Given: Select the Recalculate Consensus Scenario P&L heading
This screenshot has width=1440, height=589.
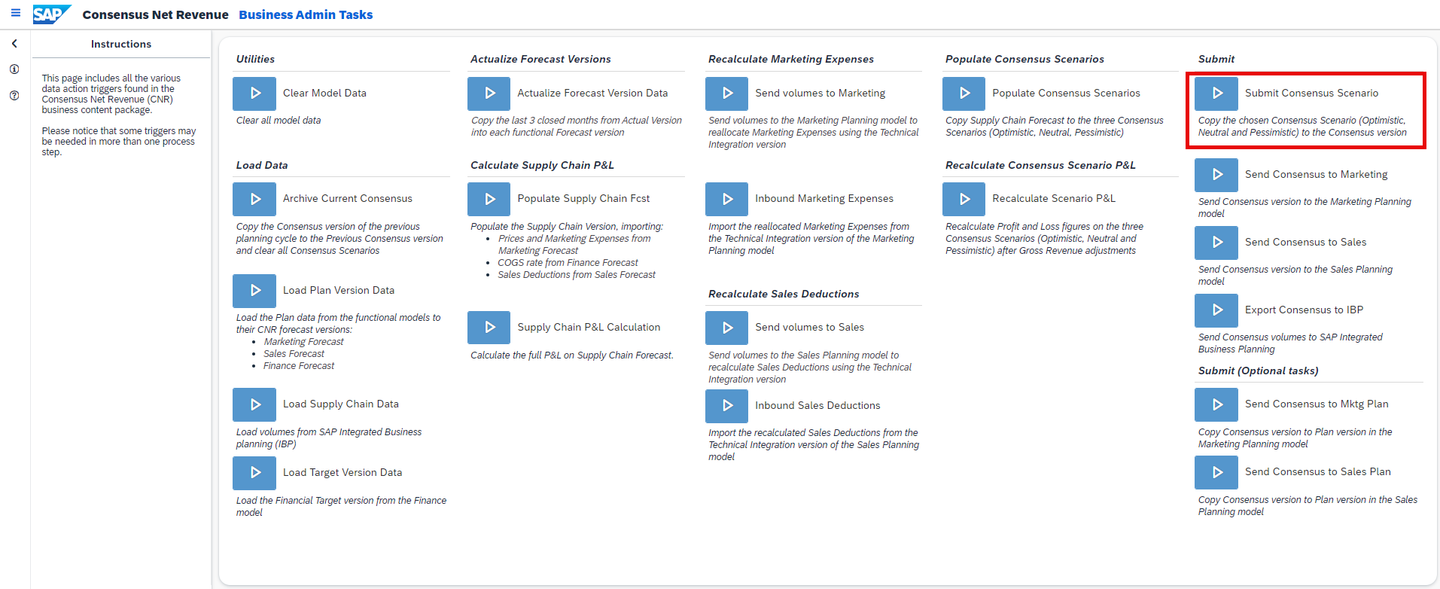Looking at the screenshot, I should point(1040,166).
